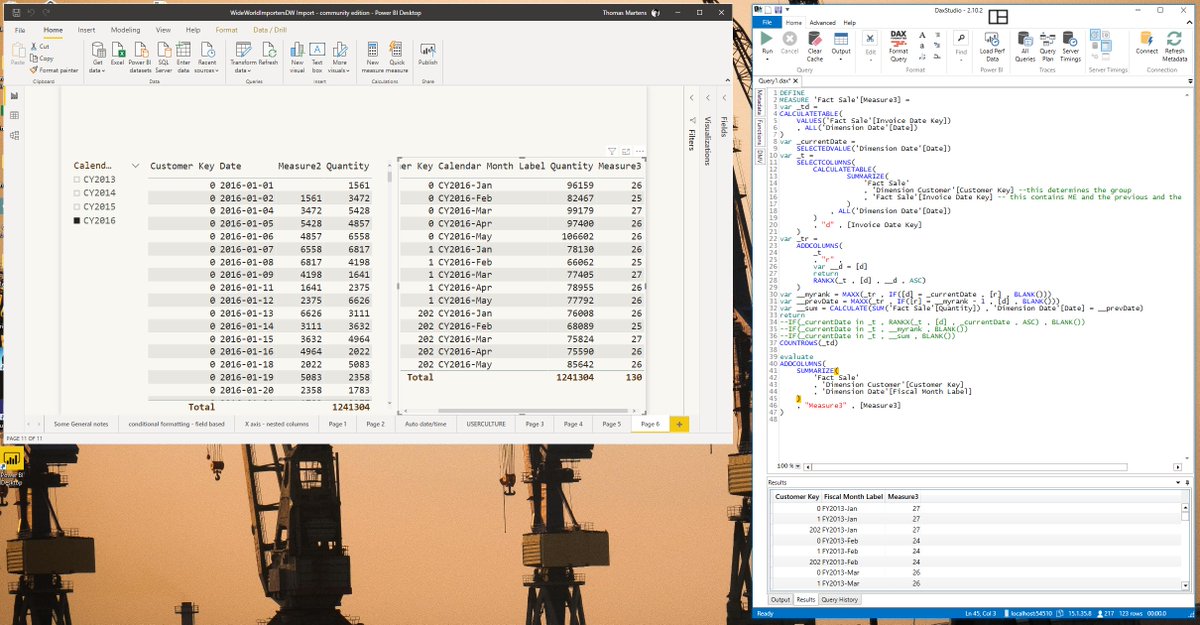
Task: Open the Data / Drill ribbon tab
Action: pos(269,30)
